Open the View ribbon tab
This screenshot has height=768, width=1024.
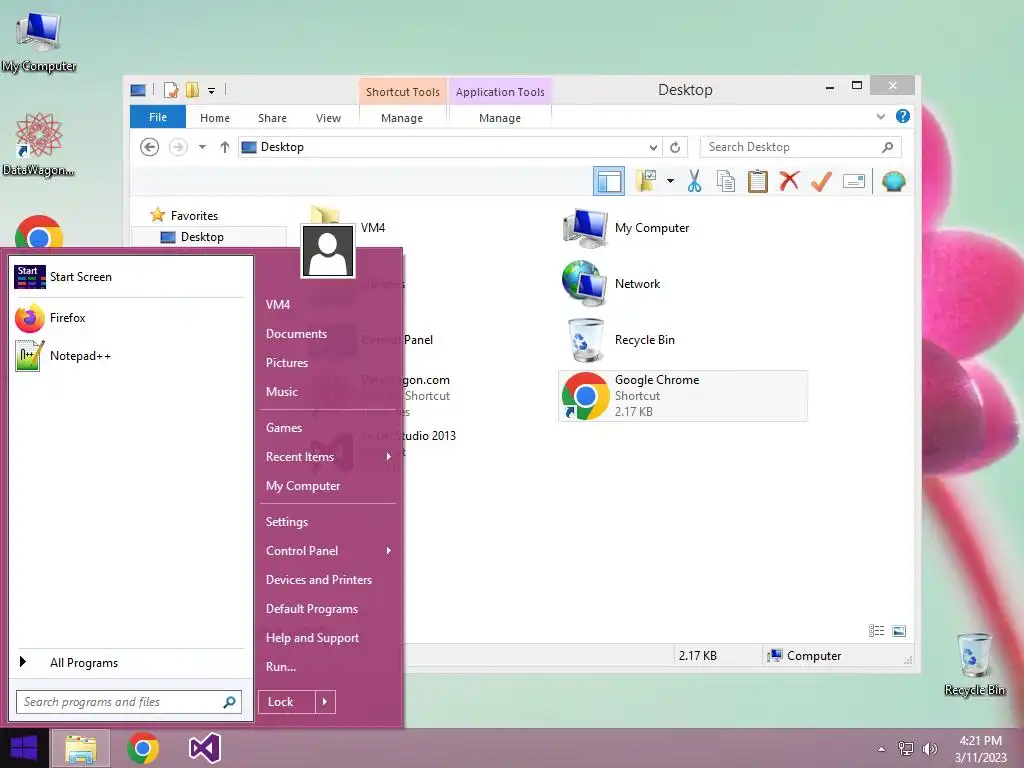tap(328, 118)
